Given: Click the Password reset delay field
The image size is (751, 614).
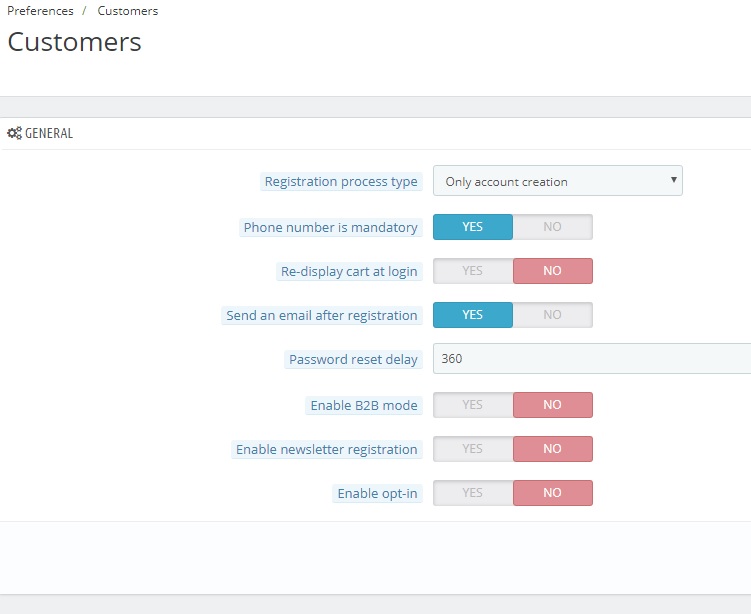Looking at the screenshot, I should pos(590,359).
